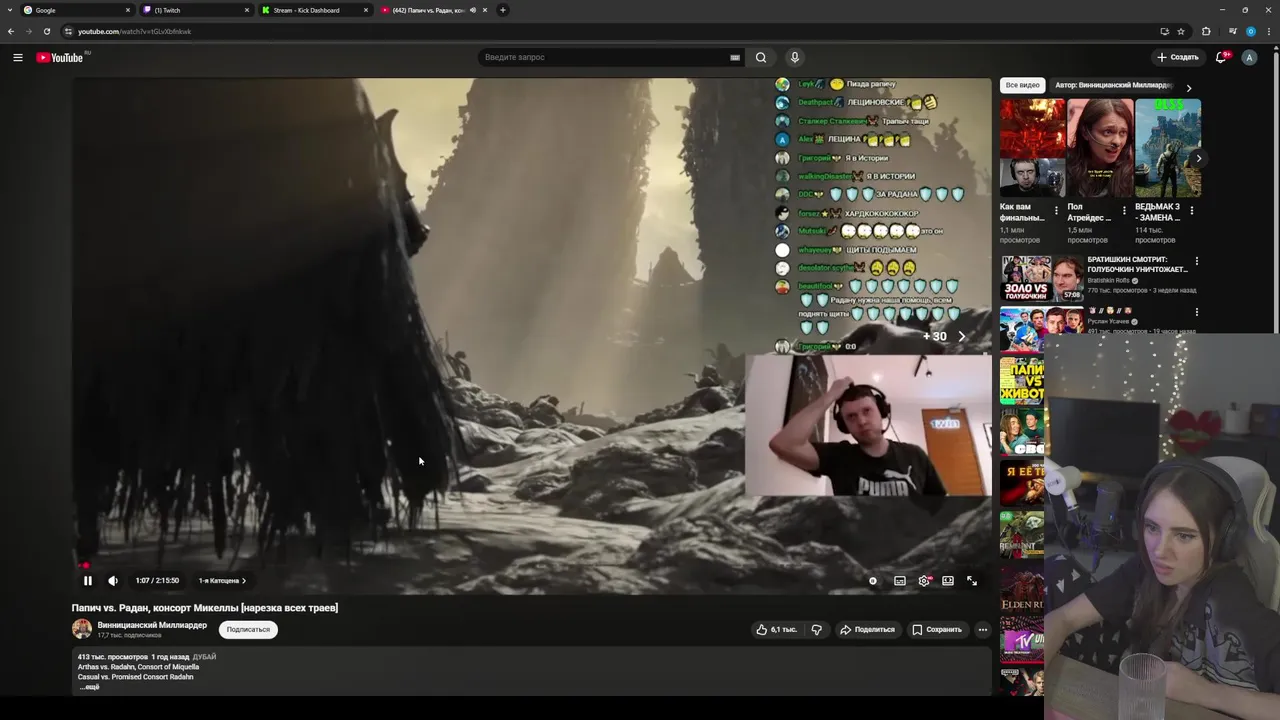The image size is (1280, 720).
Task: Click the Сохранить save button
Action: click(x=937, y=630)
